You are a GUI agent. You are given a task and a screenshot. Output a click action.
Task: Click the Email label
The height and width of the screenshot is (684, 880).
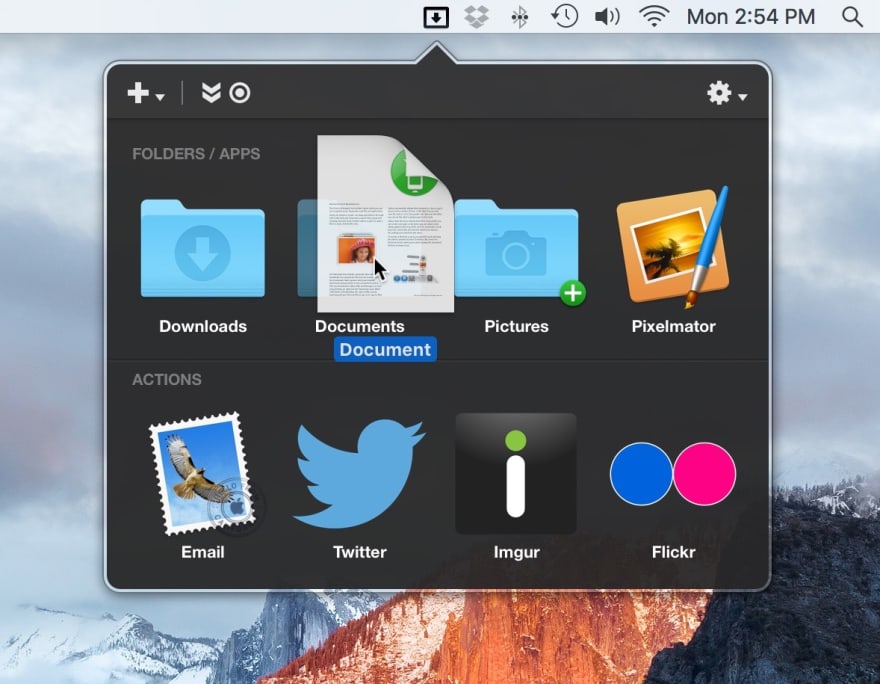[203, 552]
